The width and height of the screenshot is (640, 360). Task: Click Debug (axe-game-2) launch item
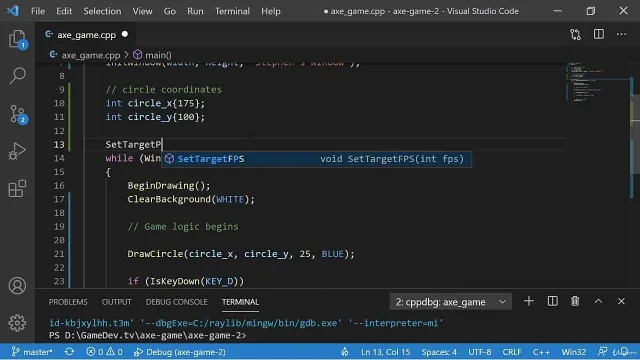tap(180, 352)
